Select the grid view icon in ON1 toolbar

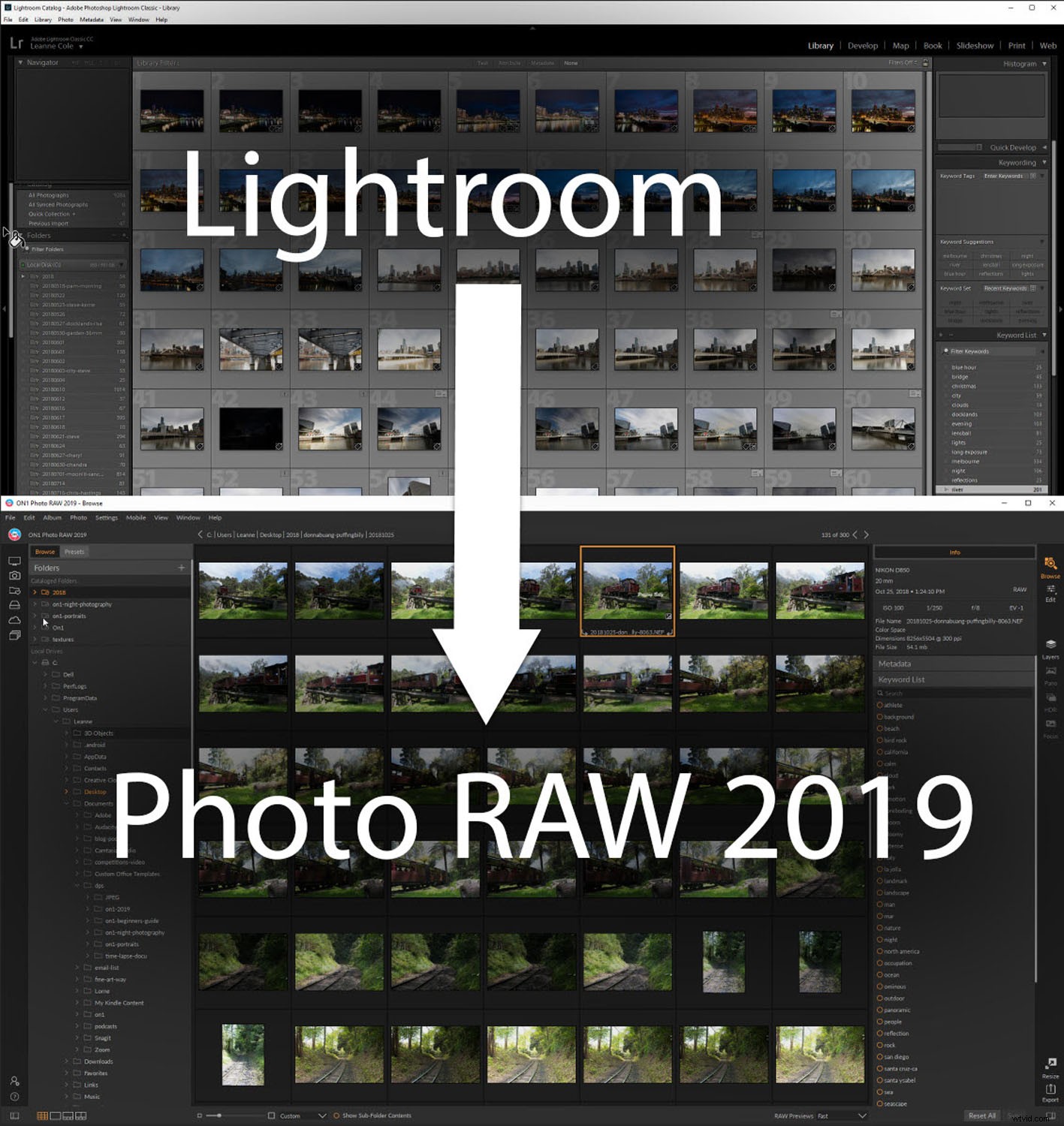tap(43, 1115)
